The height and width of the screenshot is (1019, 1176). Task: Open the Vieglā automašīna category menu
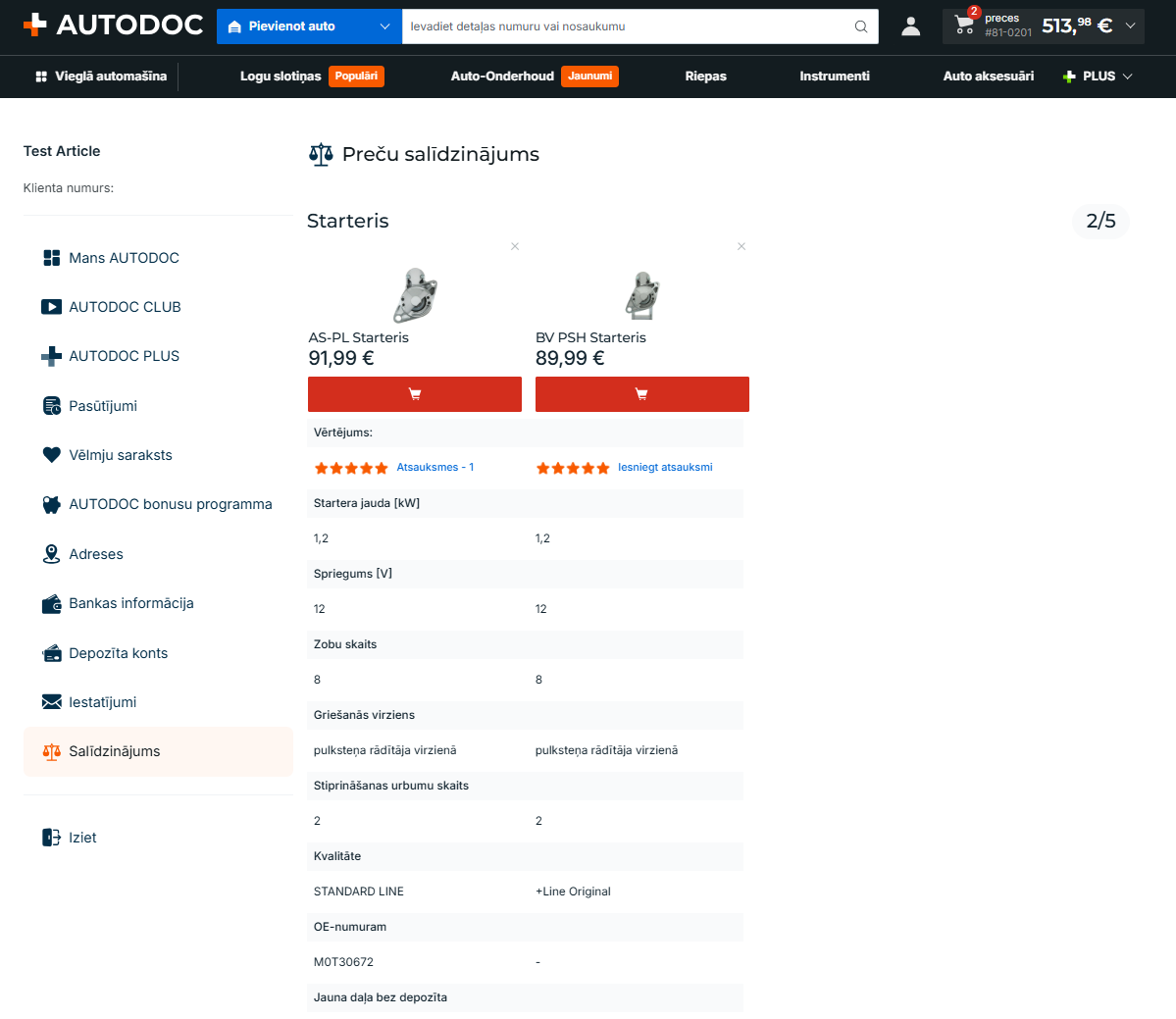(x=101, y=76)
